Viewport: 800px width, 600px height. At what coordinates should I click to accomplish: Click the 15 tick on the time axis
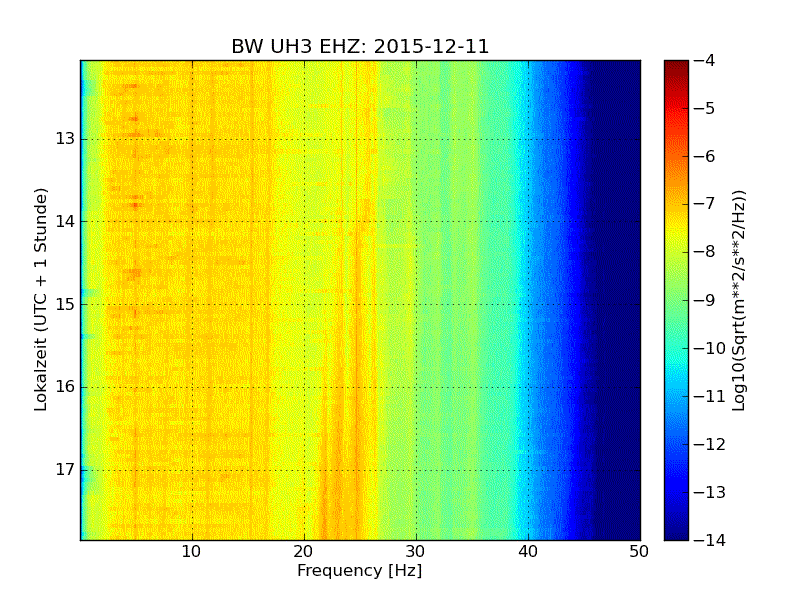pos(65,304)
